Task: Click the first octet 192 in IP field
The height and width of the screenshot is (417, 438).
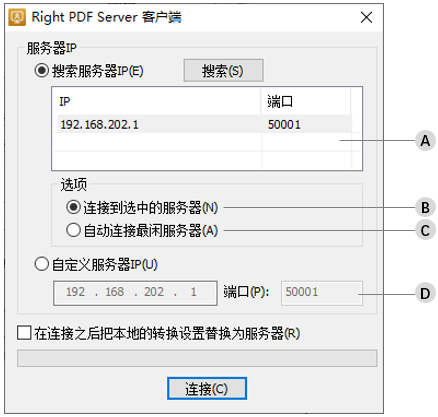Action: coord(75,292)
